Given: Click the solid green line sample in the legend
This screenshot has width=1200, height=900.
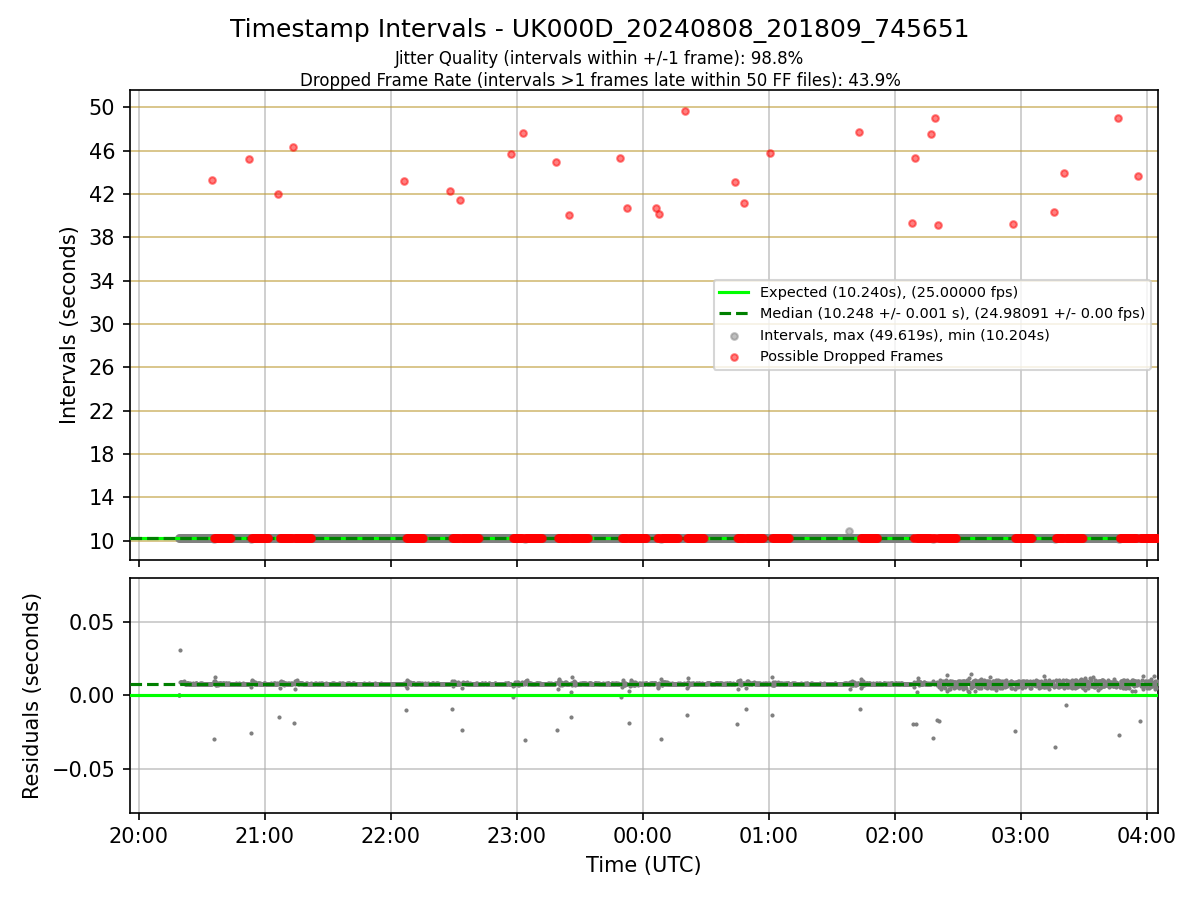Looking at the screenshot, I should click(x=734, y=292).
